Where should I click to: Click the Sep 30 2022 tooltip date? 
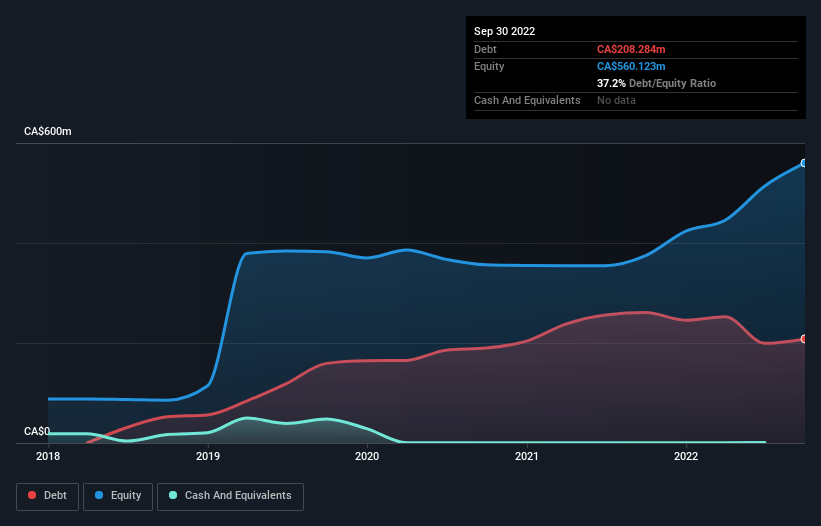[504, 31]
